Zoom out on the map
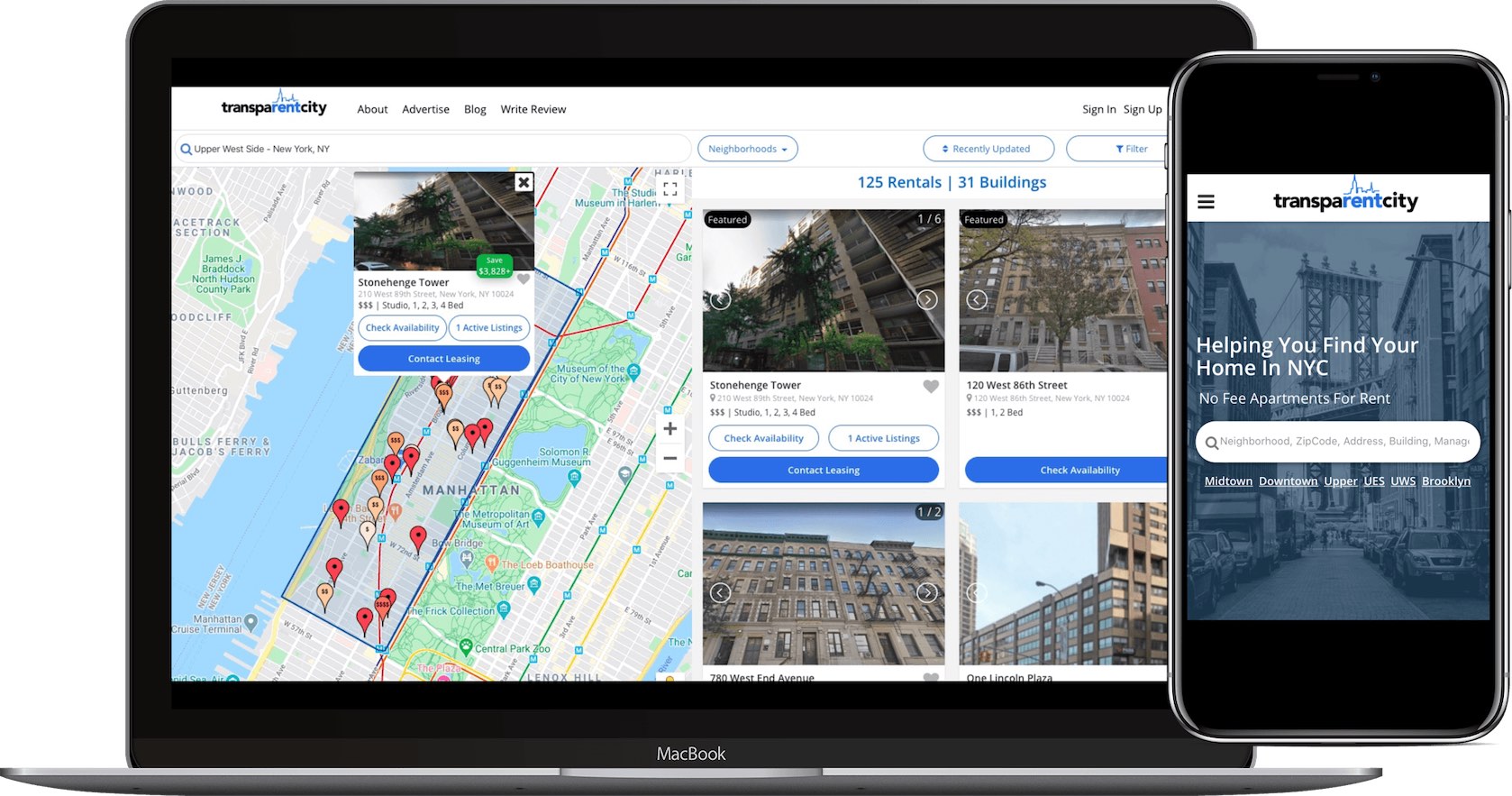The width and height of the screenshot is (1512, 796). click(x=669, y=458)
